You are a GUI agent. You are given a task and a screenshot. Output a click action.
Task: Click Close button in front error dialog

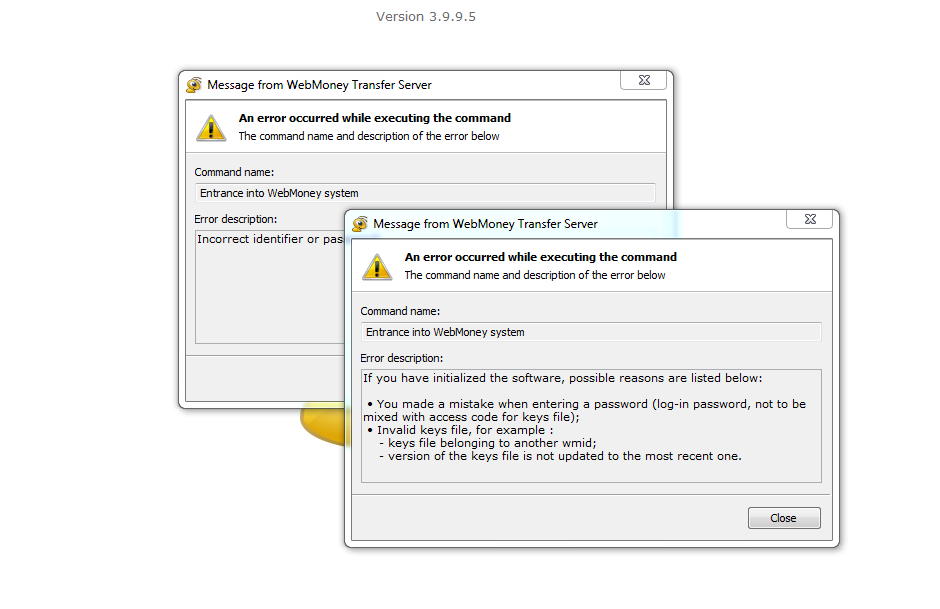pos(784,518)
